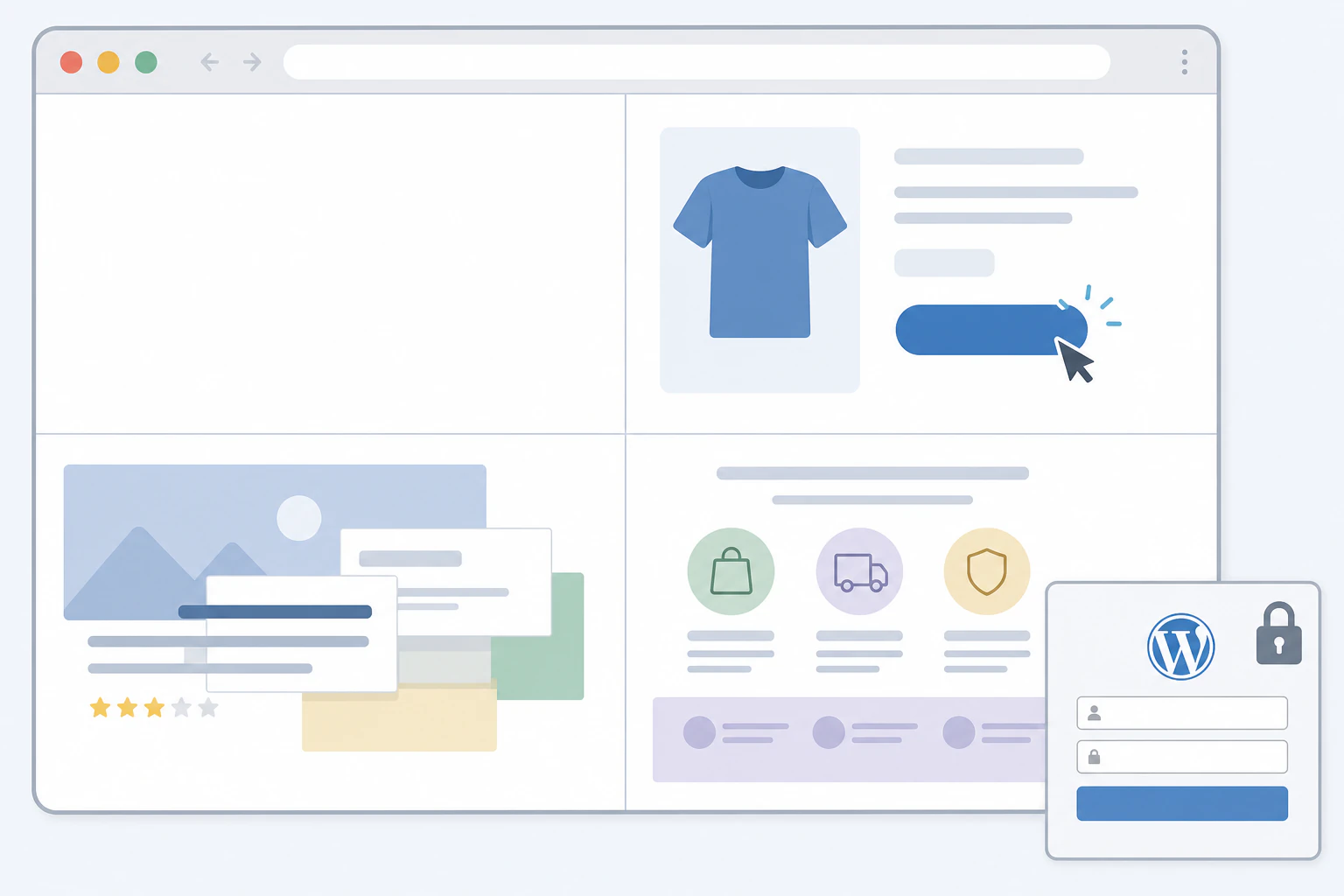The width and height of the screenshot is (1344, 896).
Task: Focus the browser address bar
Action: 696,62
